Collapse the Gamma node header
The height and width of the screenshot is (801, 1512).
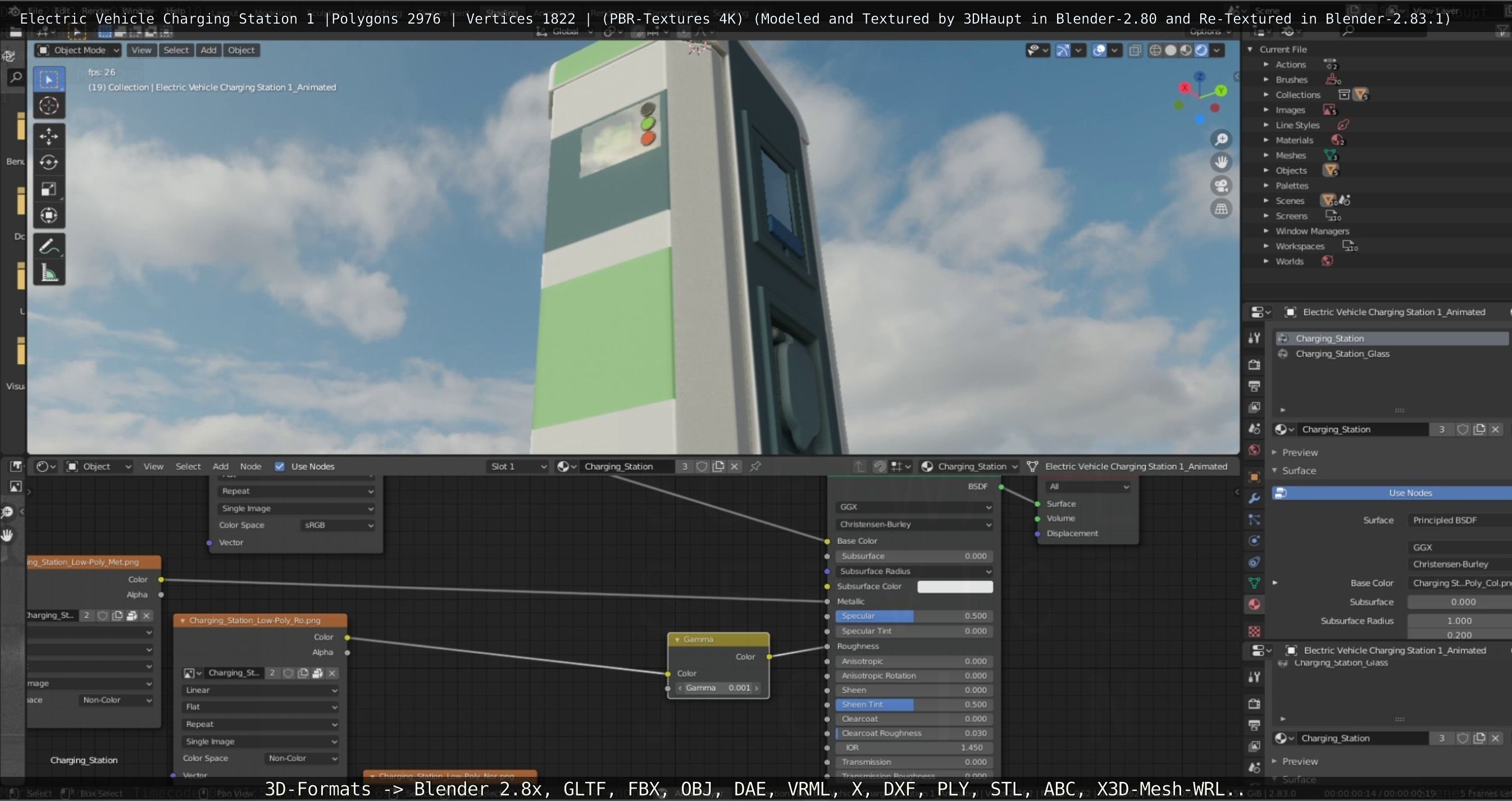coord(676,640)
